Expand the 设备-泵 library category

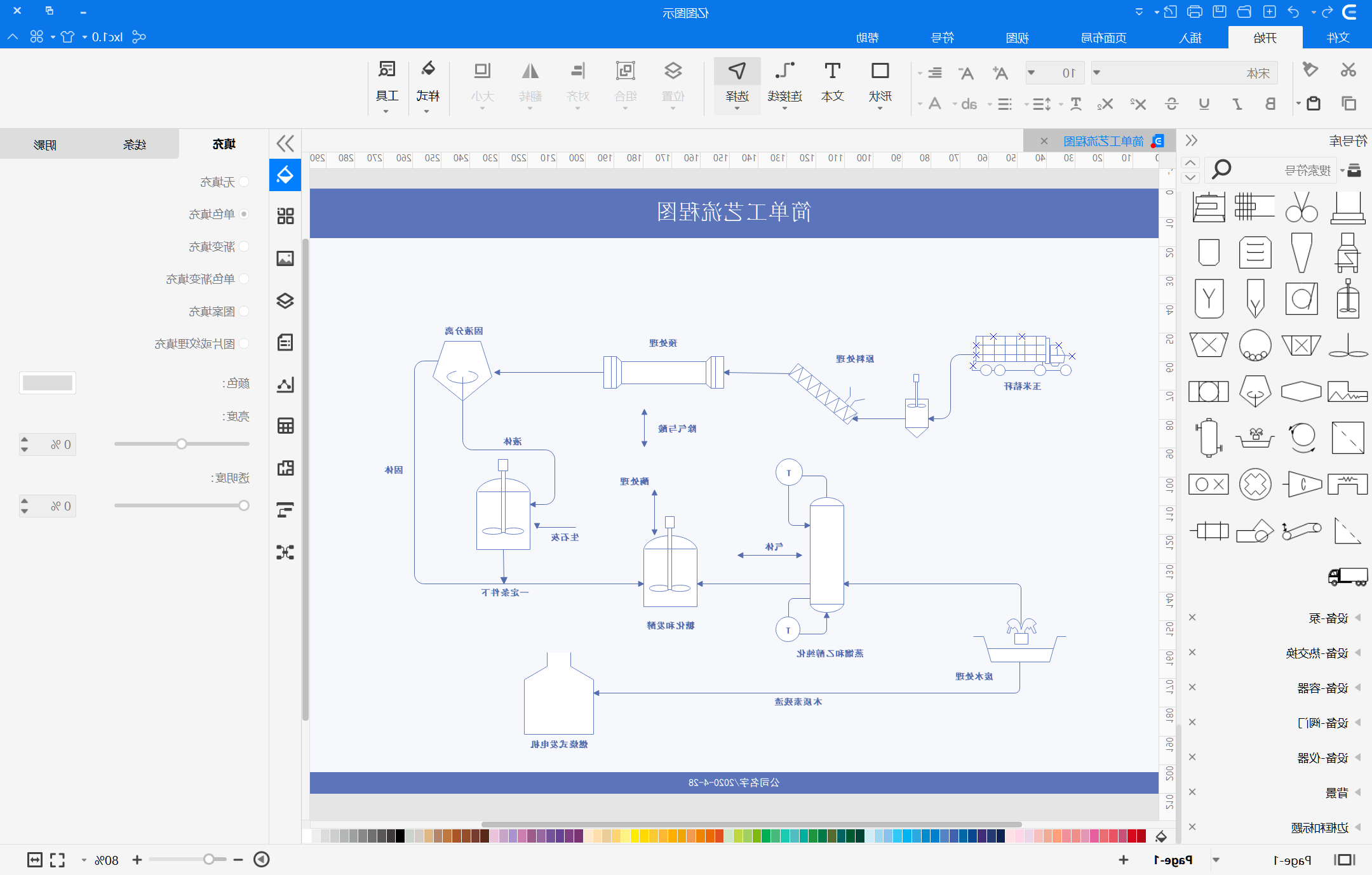coord(1358,618)
